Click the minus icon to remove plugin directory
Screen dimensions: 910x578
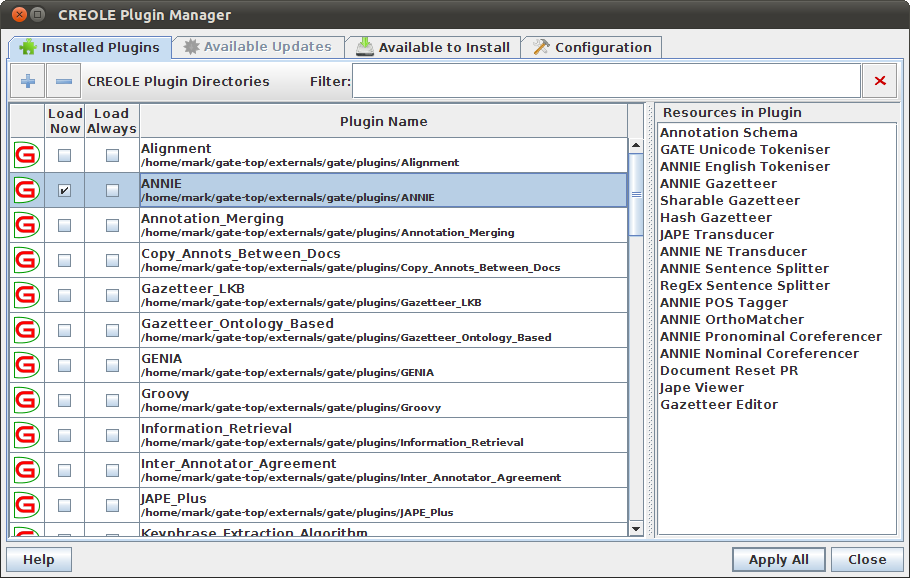click(x=63, y=81)
